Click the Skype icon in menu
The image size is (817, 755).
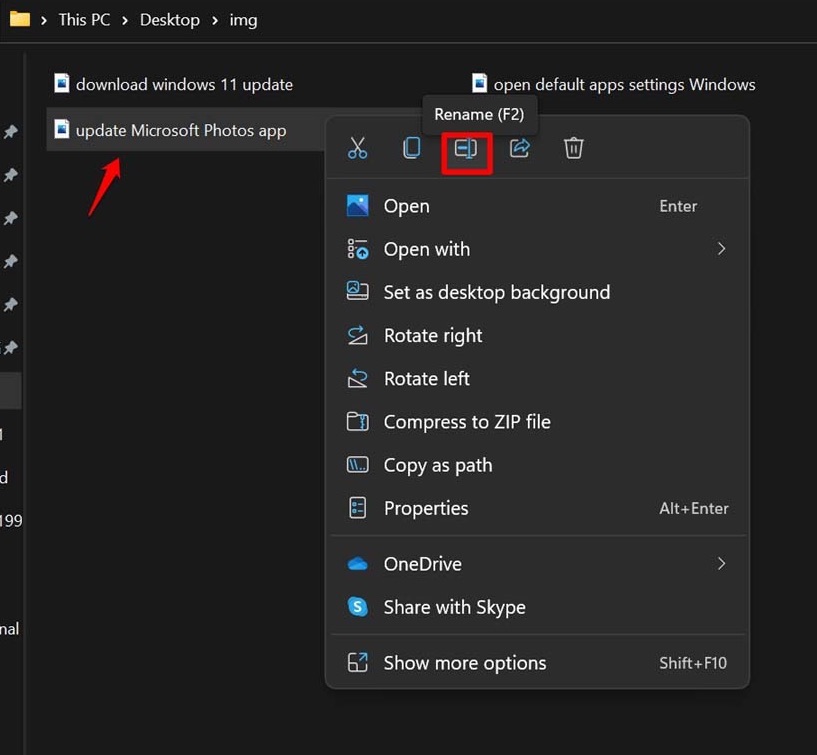357,607
